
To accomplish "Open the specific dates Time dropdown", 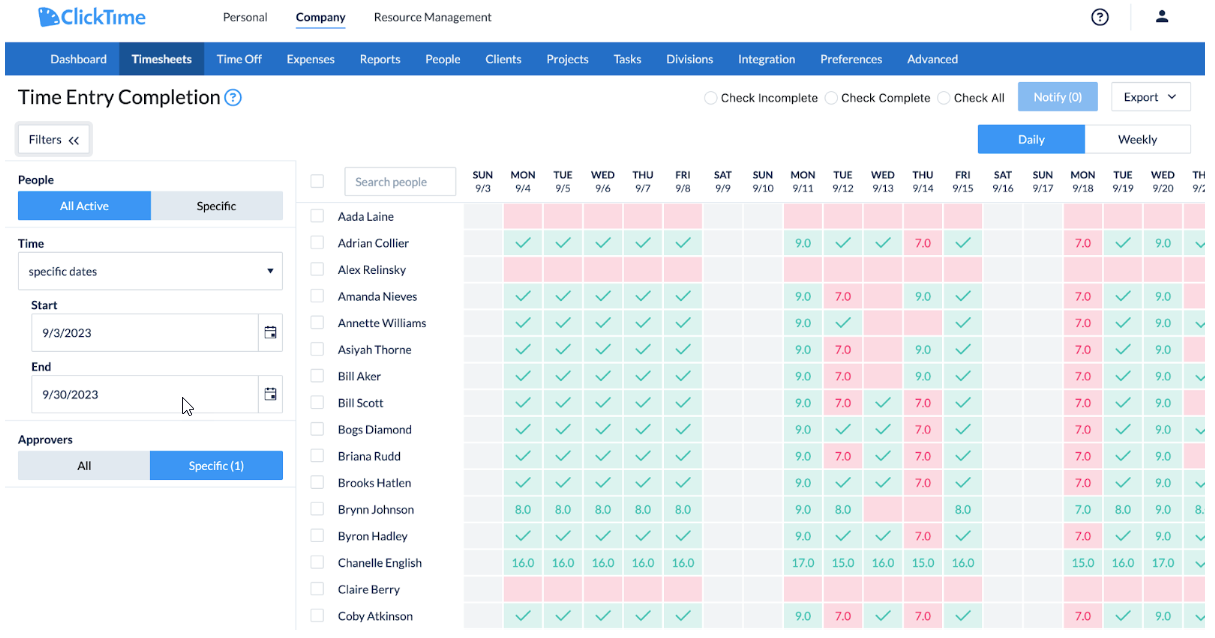I will pyautogui.click(x=150, y=271).
